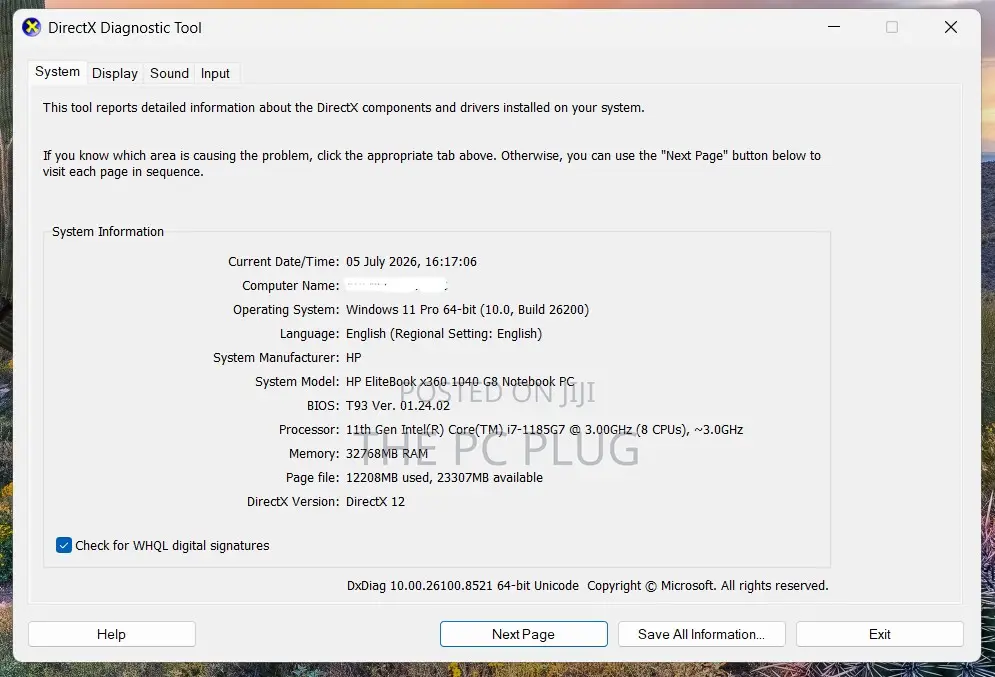Click the 32768MB RAM memory value
This screenshot has height=677, width=995.
click(x=387, y=454)
